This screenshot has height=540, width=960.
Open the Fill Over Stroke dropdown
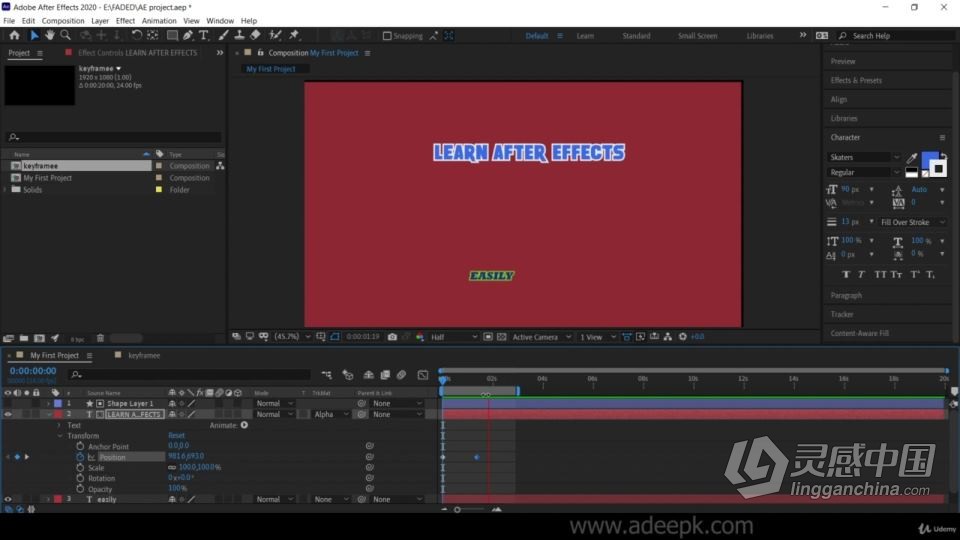point(913,222)
